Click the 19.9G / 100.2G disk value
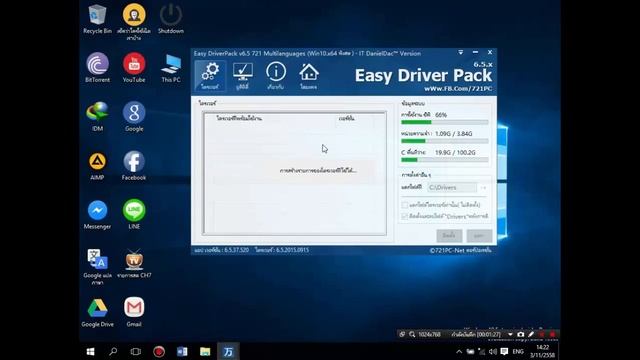This screenshot has width=640, height=360. click(455, 153)
